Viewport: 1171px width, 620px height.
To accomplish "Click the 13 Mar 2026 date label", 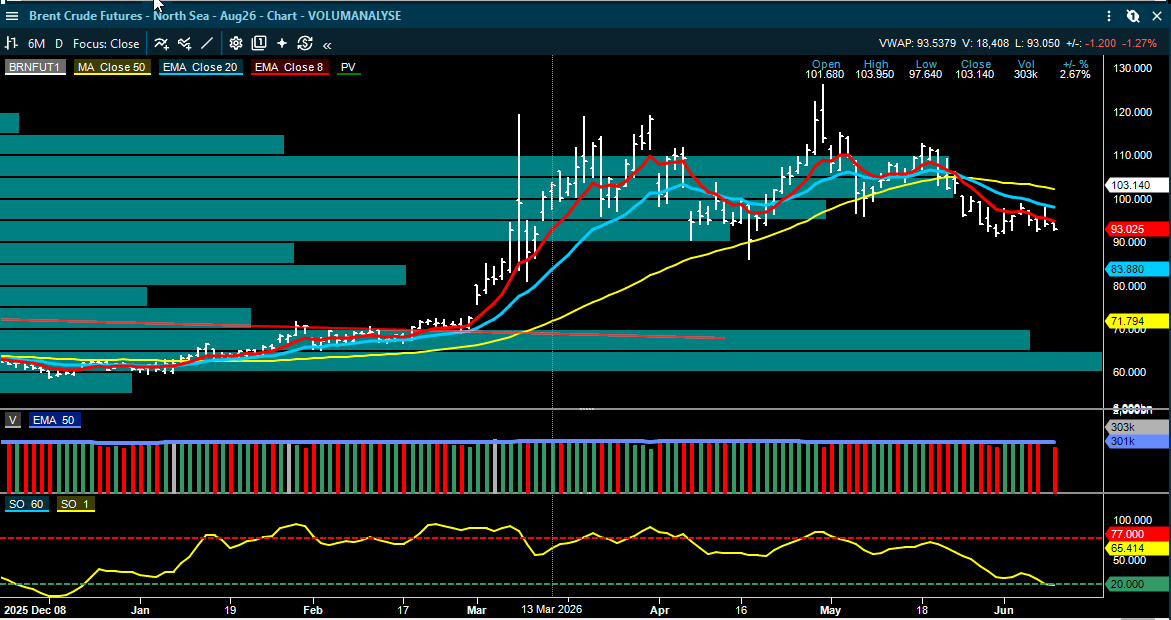I will (x=551, y=610).
